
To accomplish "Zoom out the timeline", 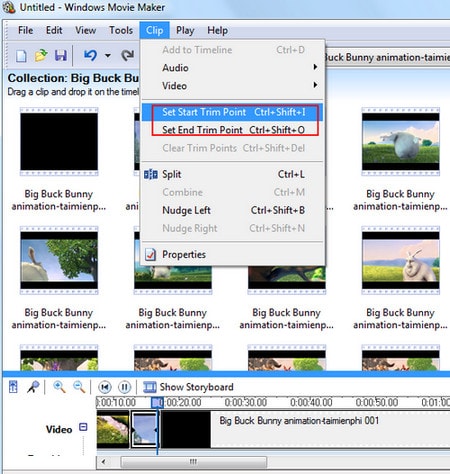I will click(79, 387).
